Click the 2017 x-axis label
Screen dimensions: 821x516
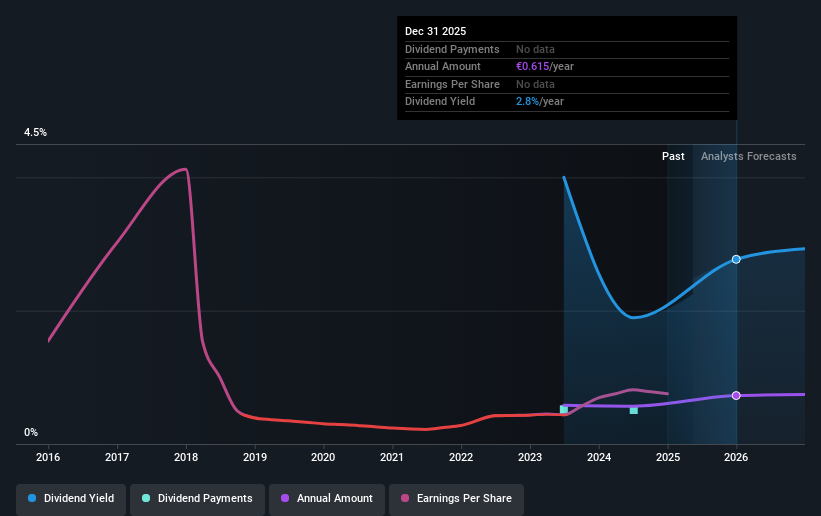pyautogui.click(x=117, y=457)
